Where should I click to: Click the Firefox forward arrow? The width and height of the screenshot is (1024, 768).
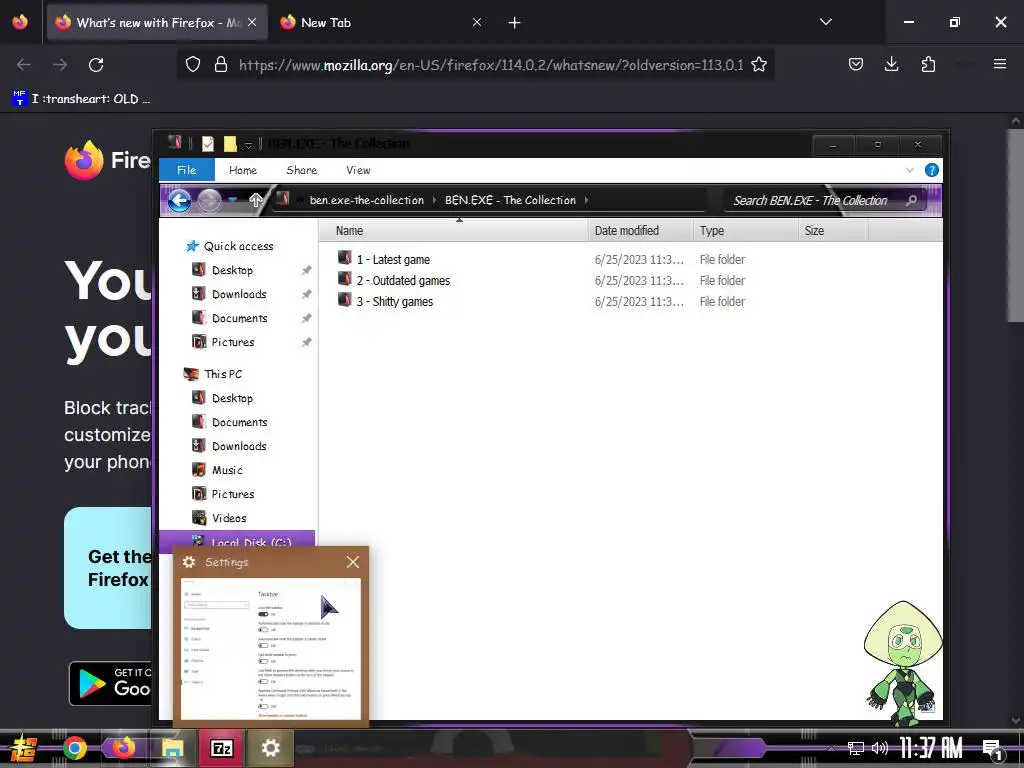coord(60,65)
